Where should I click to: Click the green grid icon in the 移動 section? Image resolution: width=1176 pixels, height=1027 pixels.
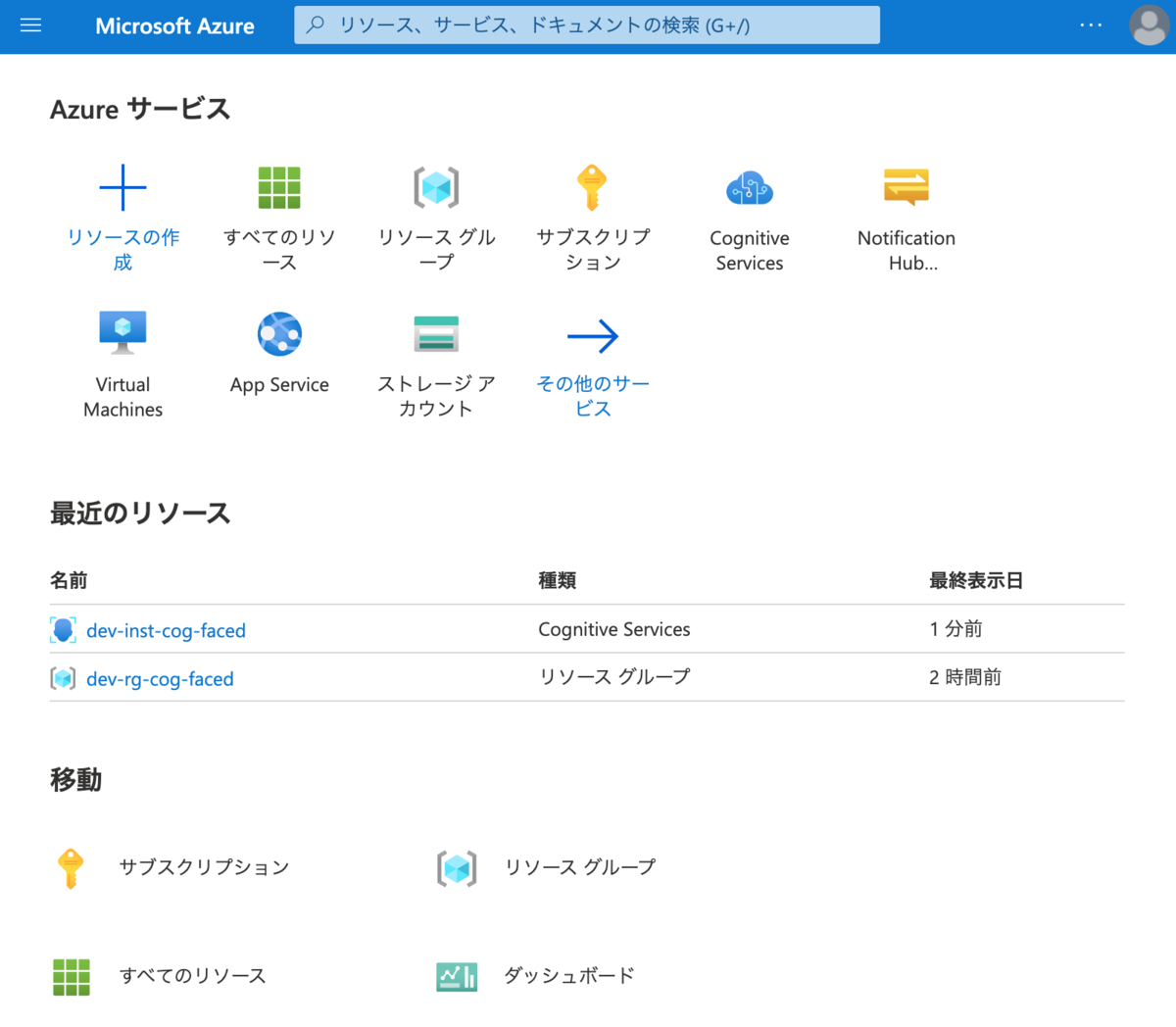tap(71, 977)
